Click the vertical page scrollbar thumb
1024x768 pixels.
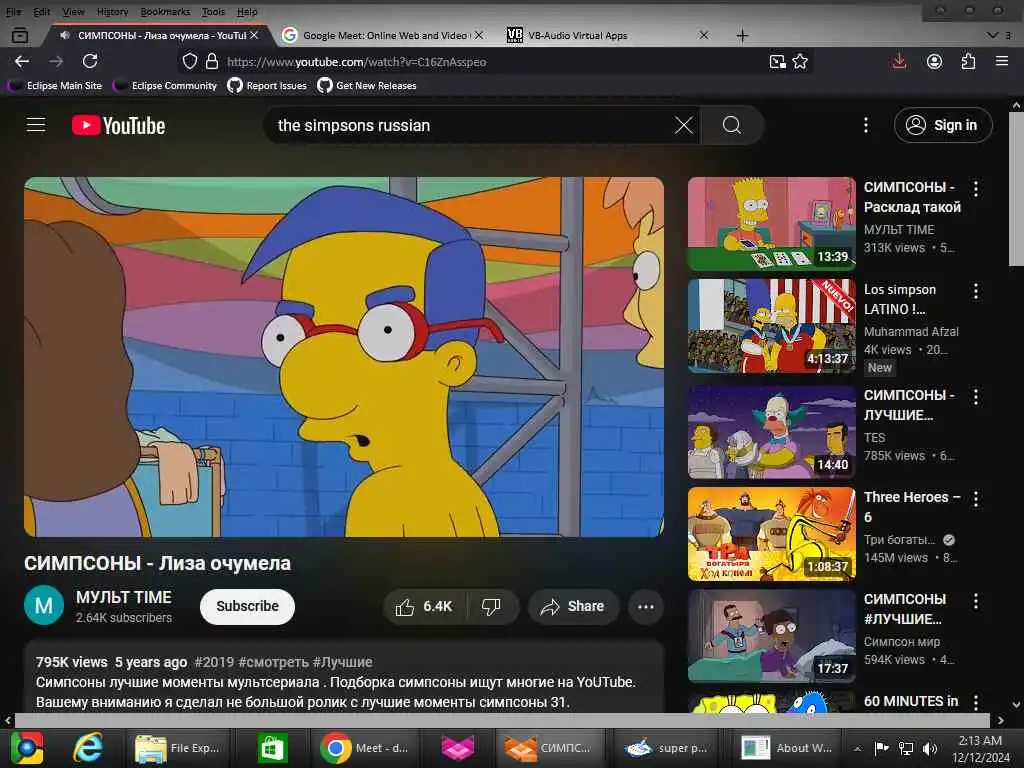pos(1016,188)
